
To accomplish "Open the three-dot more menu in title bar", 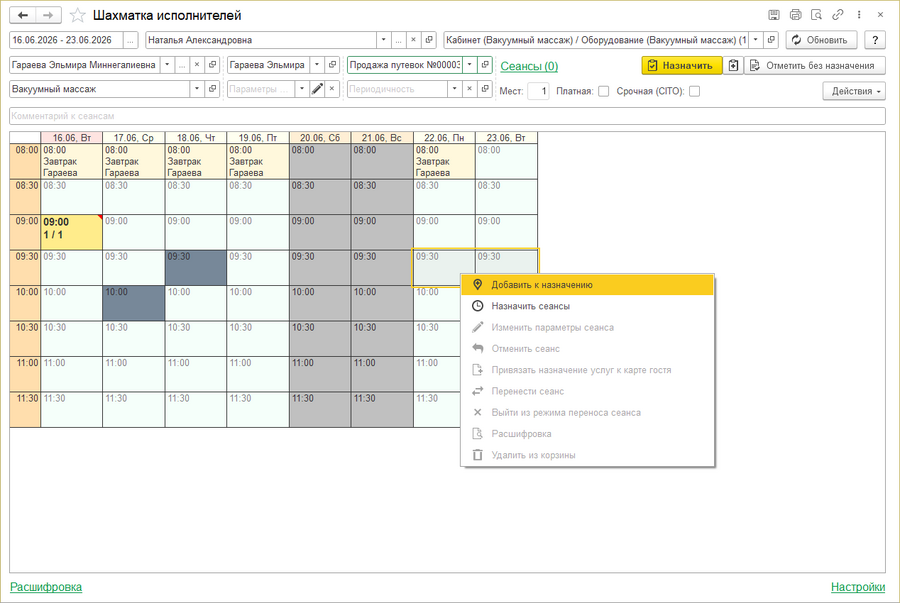I will [x=859, y=15].
